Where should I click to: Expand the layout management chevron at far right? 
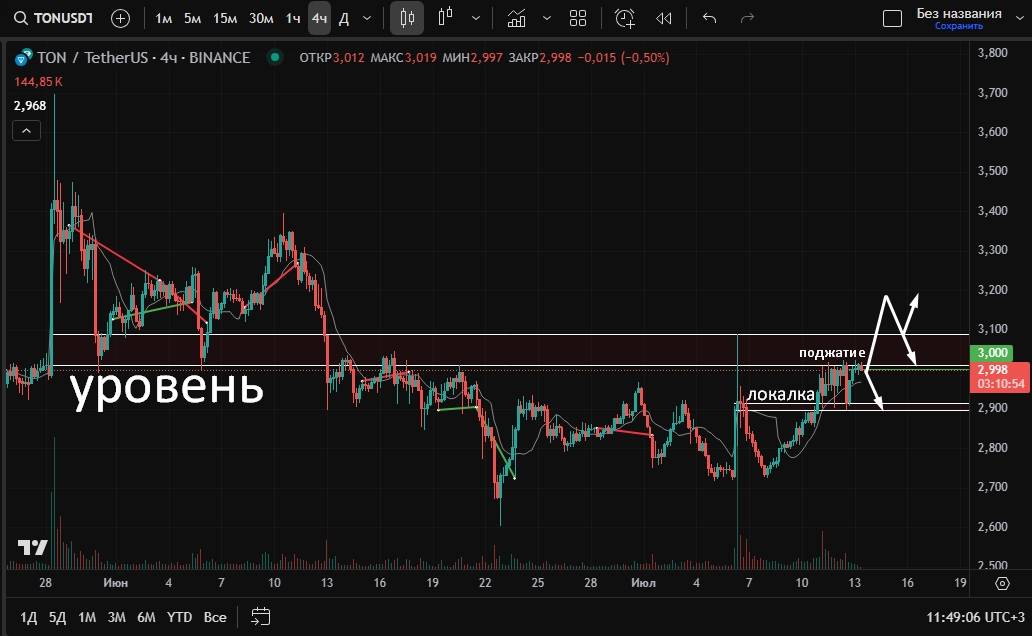(x=1019, y=18)
